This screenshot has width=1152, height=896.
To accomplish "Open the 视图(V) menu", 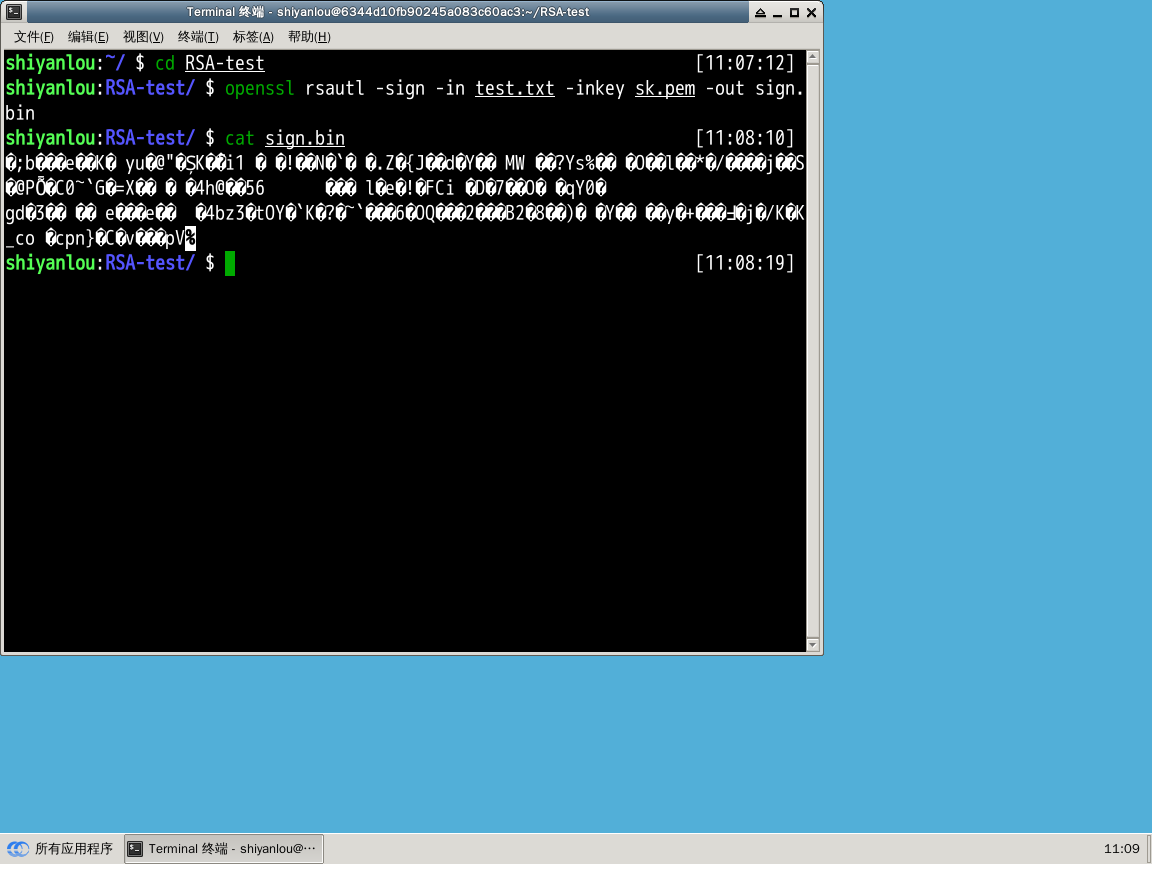I will click(x=143, y=37).
